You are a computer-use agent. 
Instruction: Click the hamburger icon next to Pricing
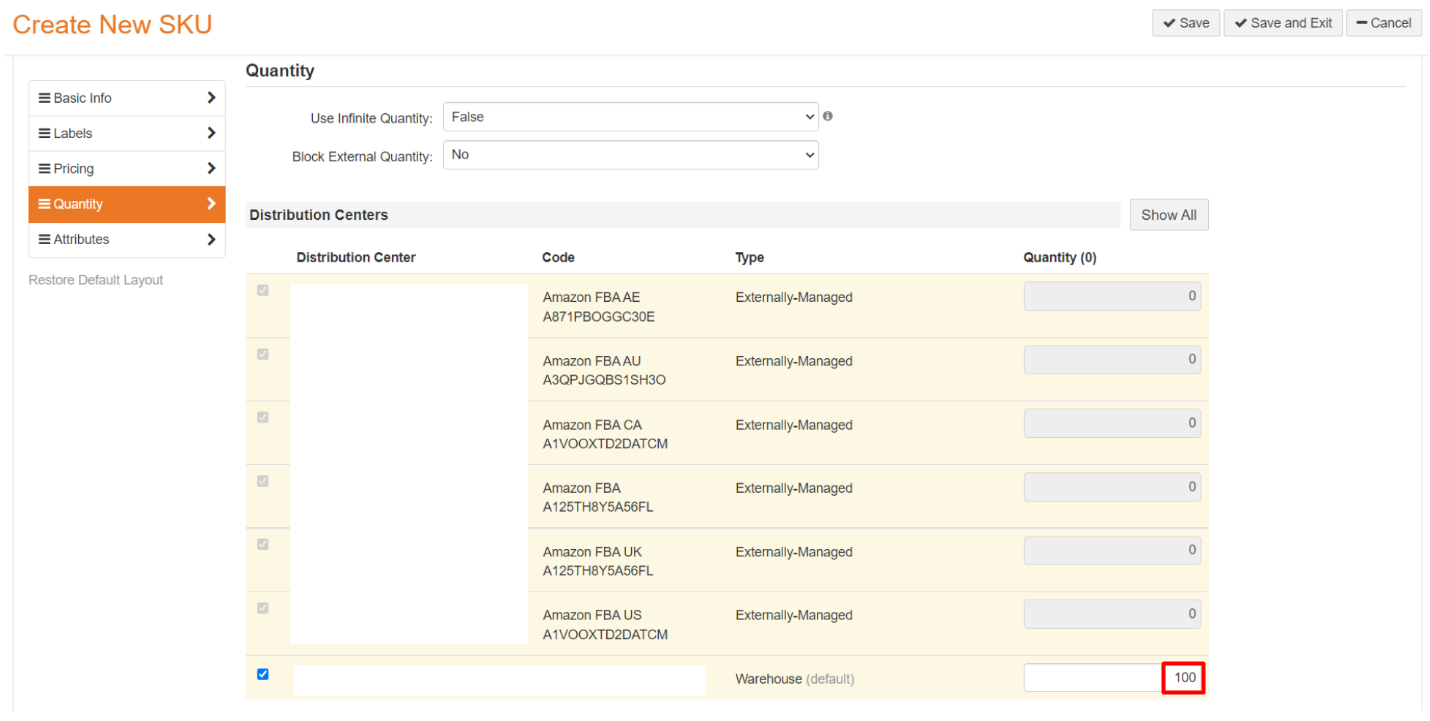tap(44, 169)
